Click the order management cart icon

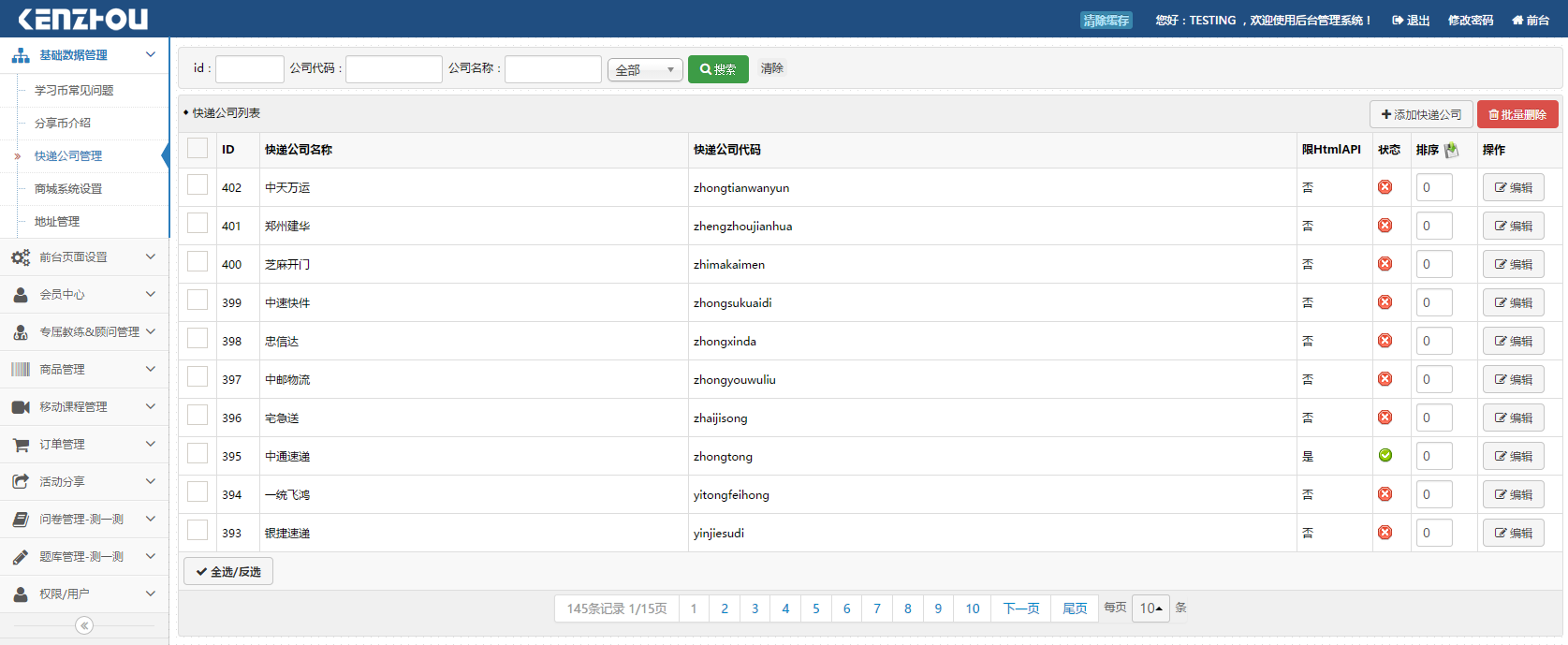pos(21,445)
